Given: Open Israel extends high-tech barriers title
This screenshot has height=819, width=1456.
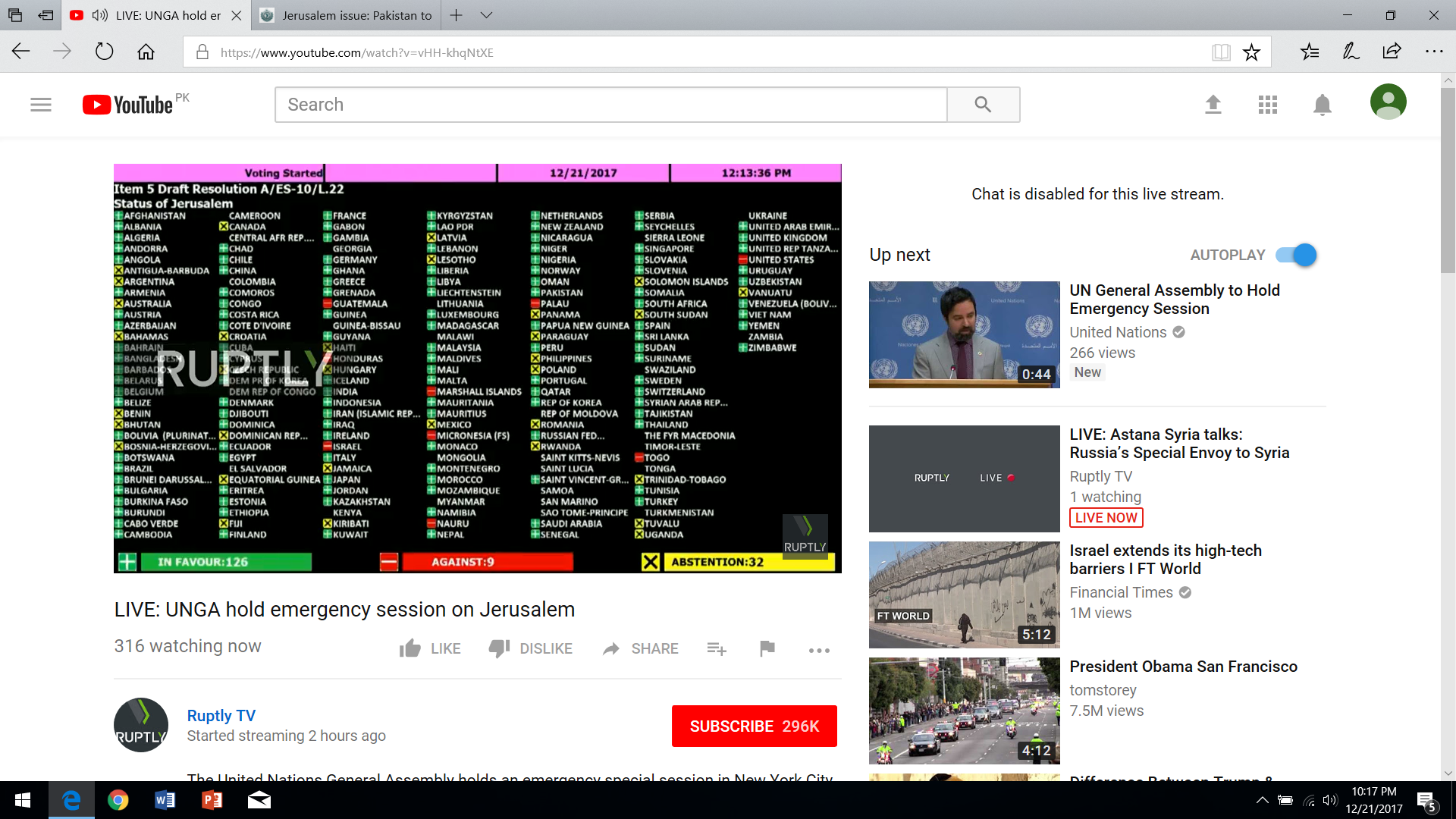Looking at the screenshot, I should (x=1166, y=560).
